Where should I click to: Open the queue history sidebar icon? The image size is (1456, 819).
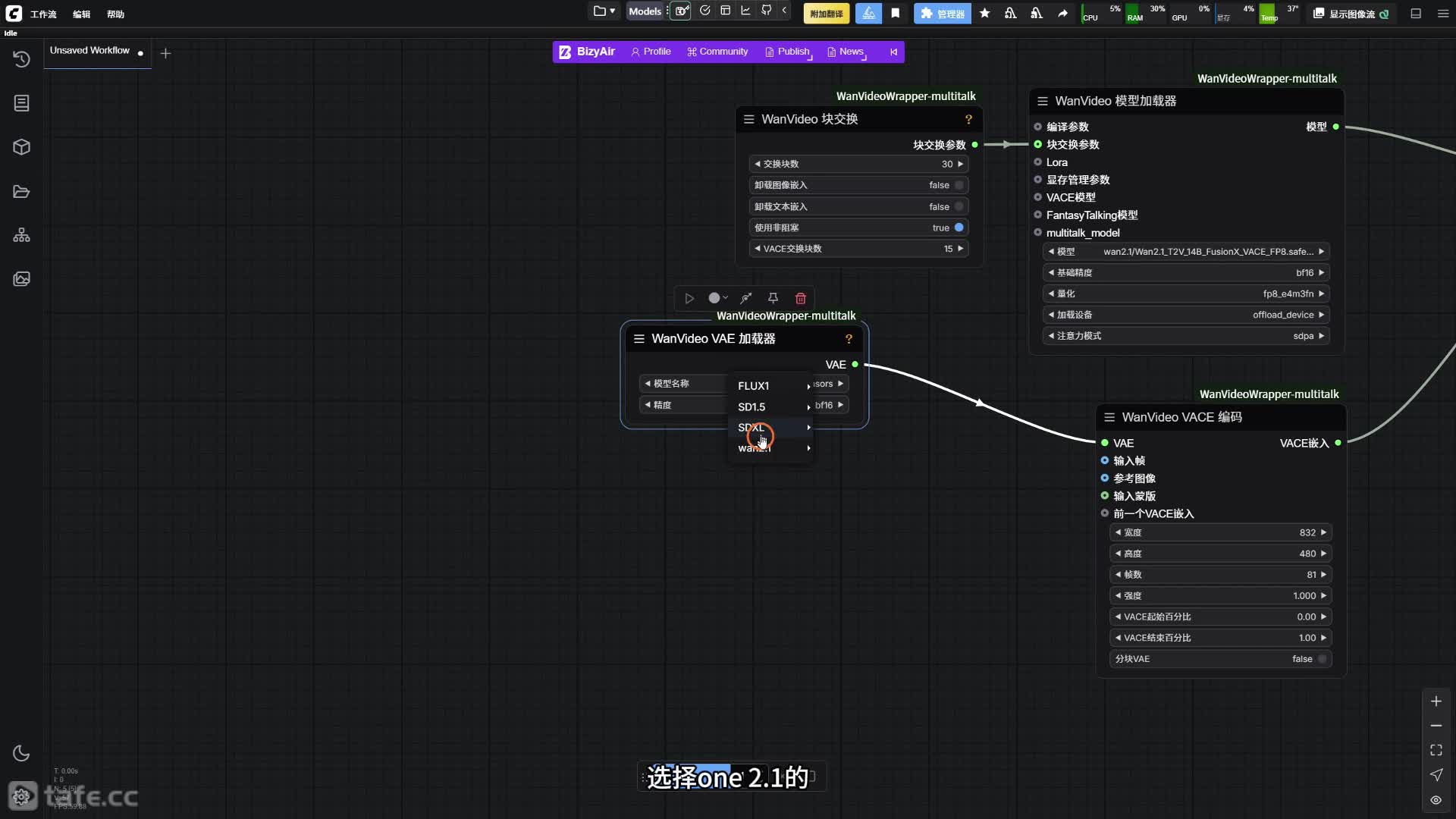[21, 58]
